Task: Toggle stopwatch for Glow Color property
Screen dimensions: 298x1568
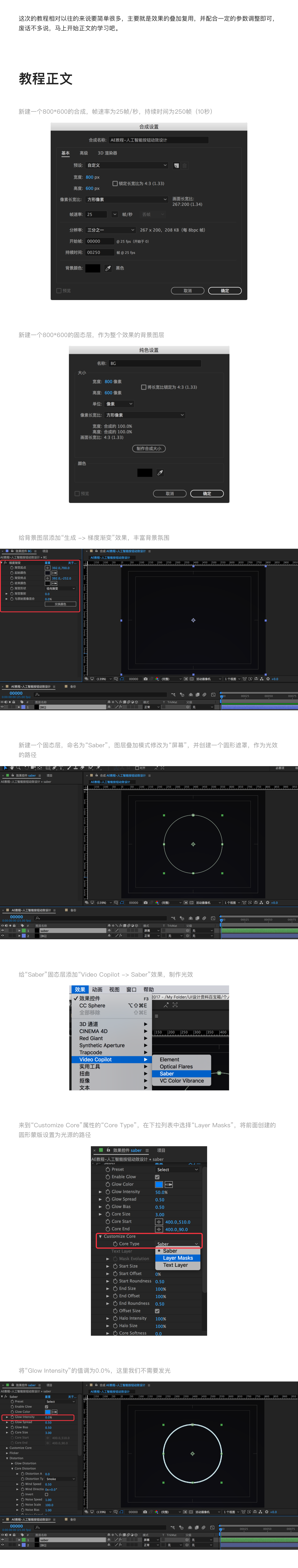Action: click(x=108, y=1185)
